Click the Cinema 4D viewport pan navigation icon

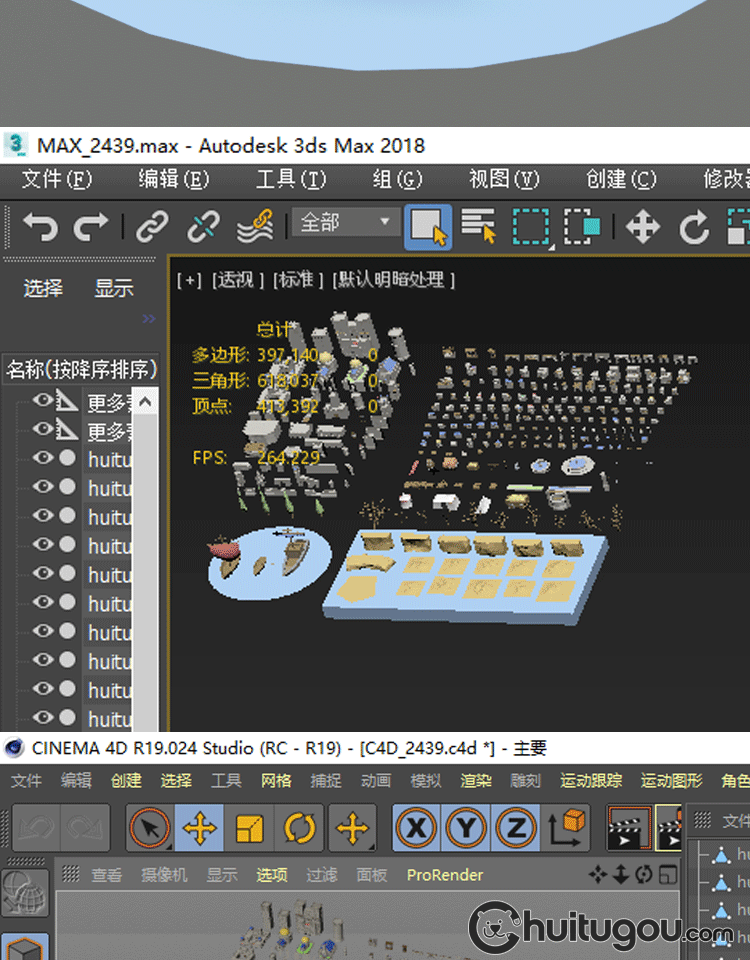point(597,875)
